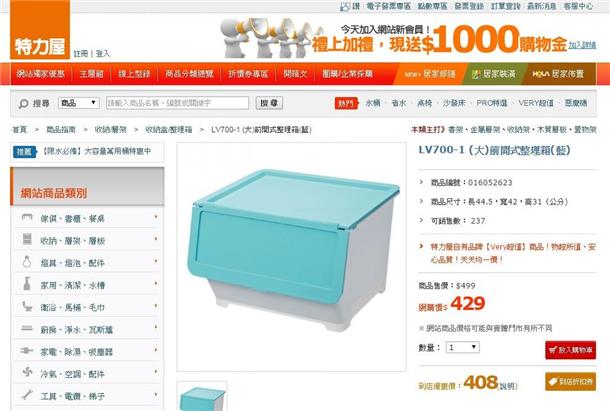This screenshot has width=610, height=411.
Task: Expand the 廚房、淨水、瓦斯爐 category arrow
Action: point(156,328)
